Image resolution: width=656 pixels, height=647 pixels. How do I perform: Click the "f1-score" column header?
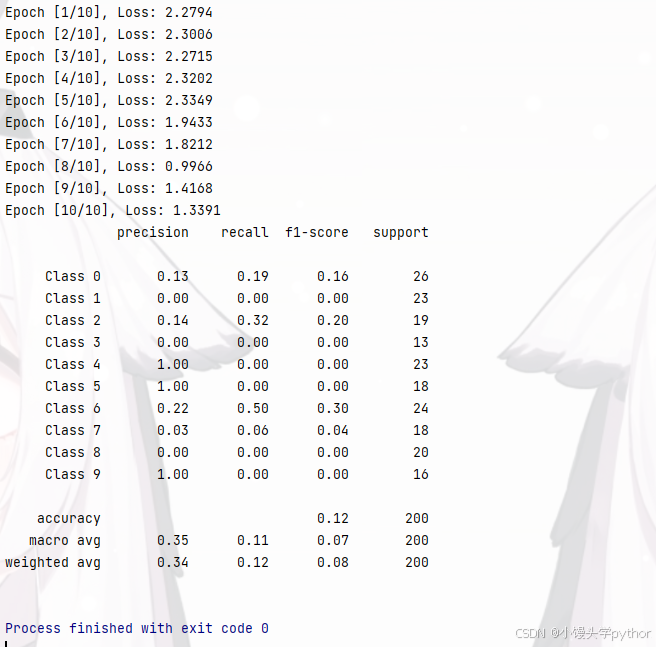click(317, 232)
